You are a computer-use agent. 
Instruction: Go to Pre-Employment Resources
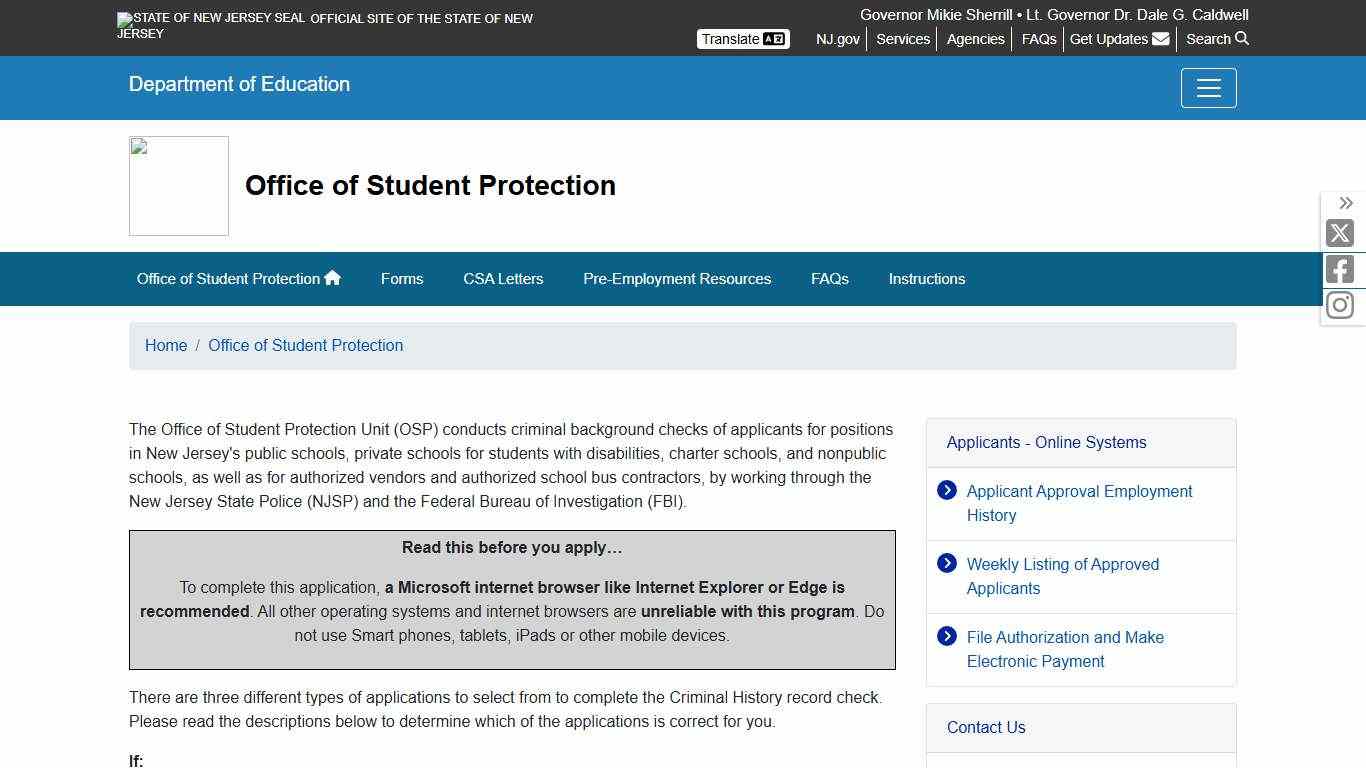677,279
